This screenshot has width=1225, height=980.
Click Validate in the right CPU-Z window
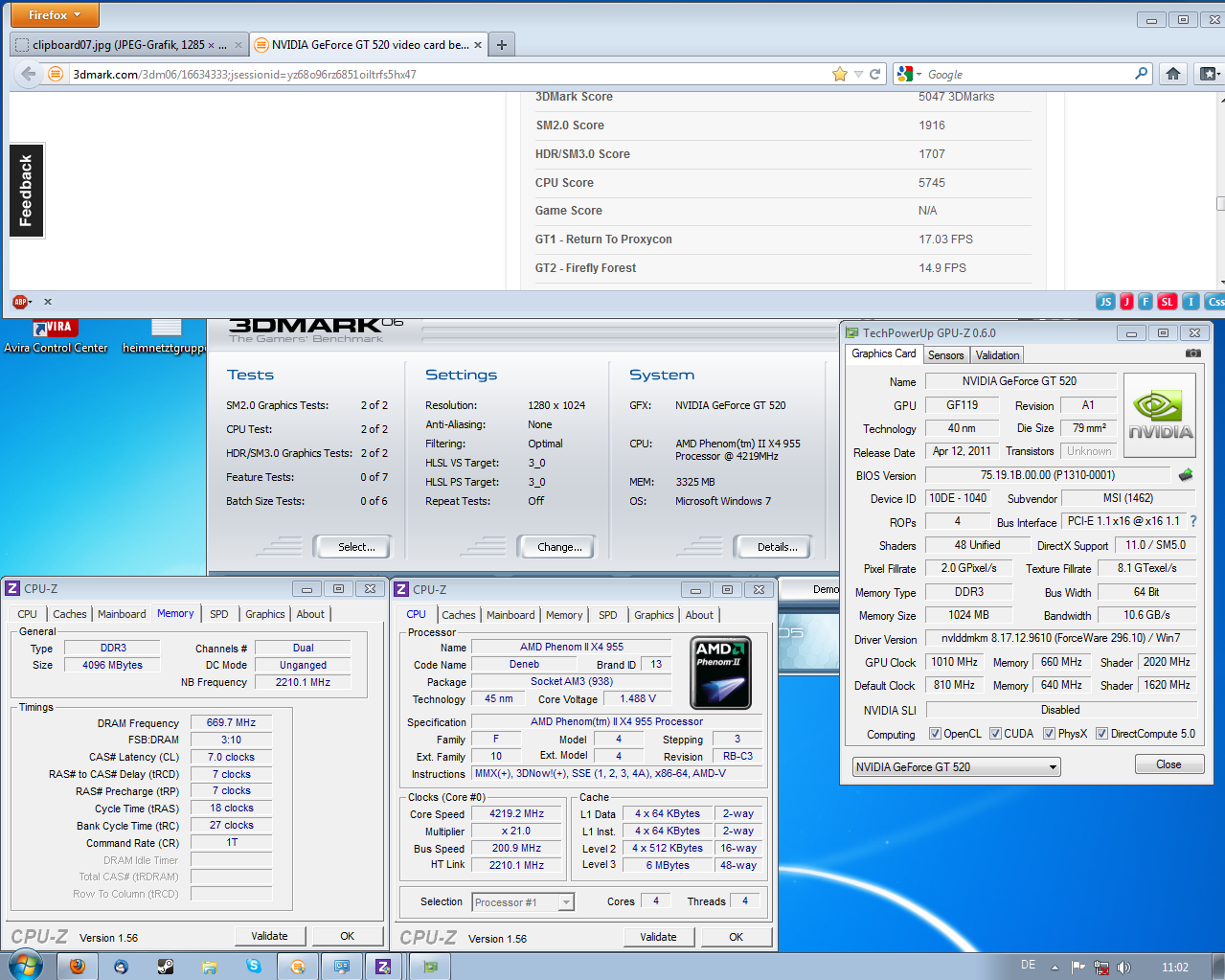(658, 937)
